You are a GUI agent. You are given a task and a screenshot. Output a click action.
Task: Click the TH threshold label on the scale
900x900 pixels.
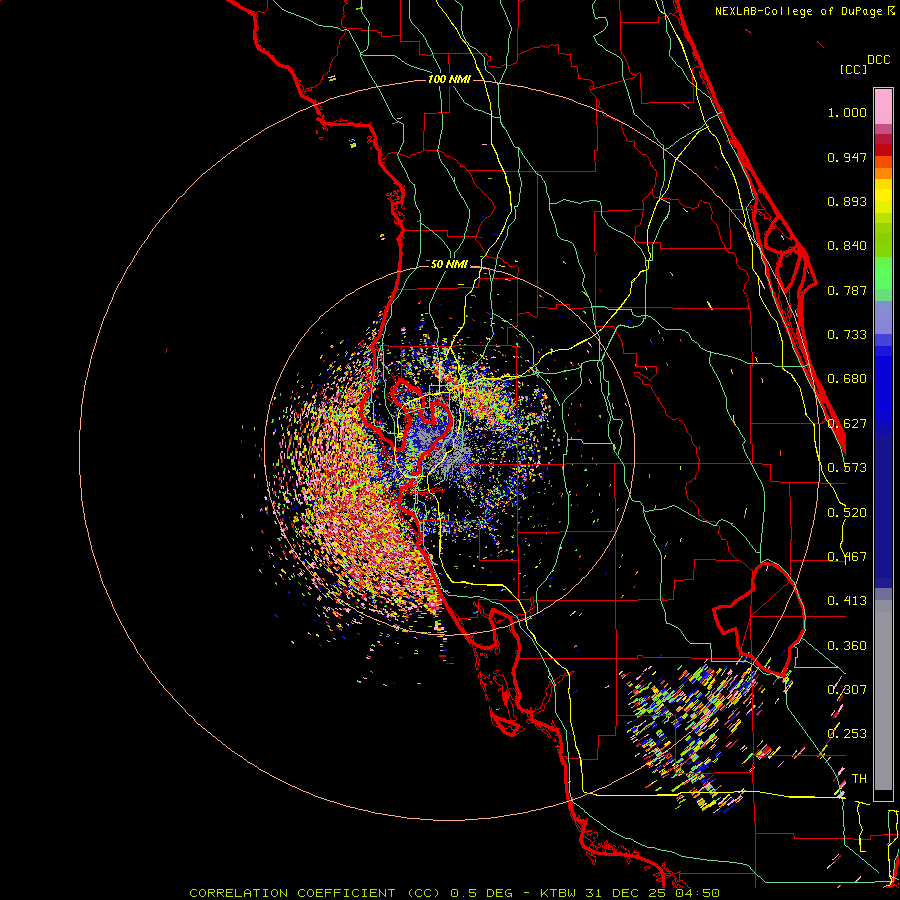click(x=859, y=779)
